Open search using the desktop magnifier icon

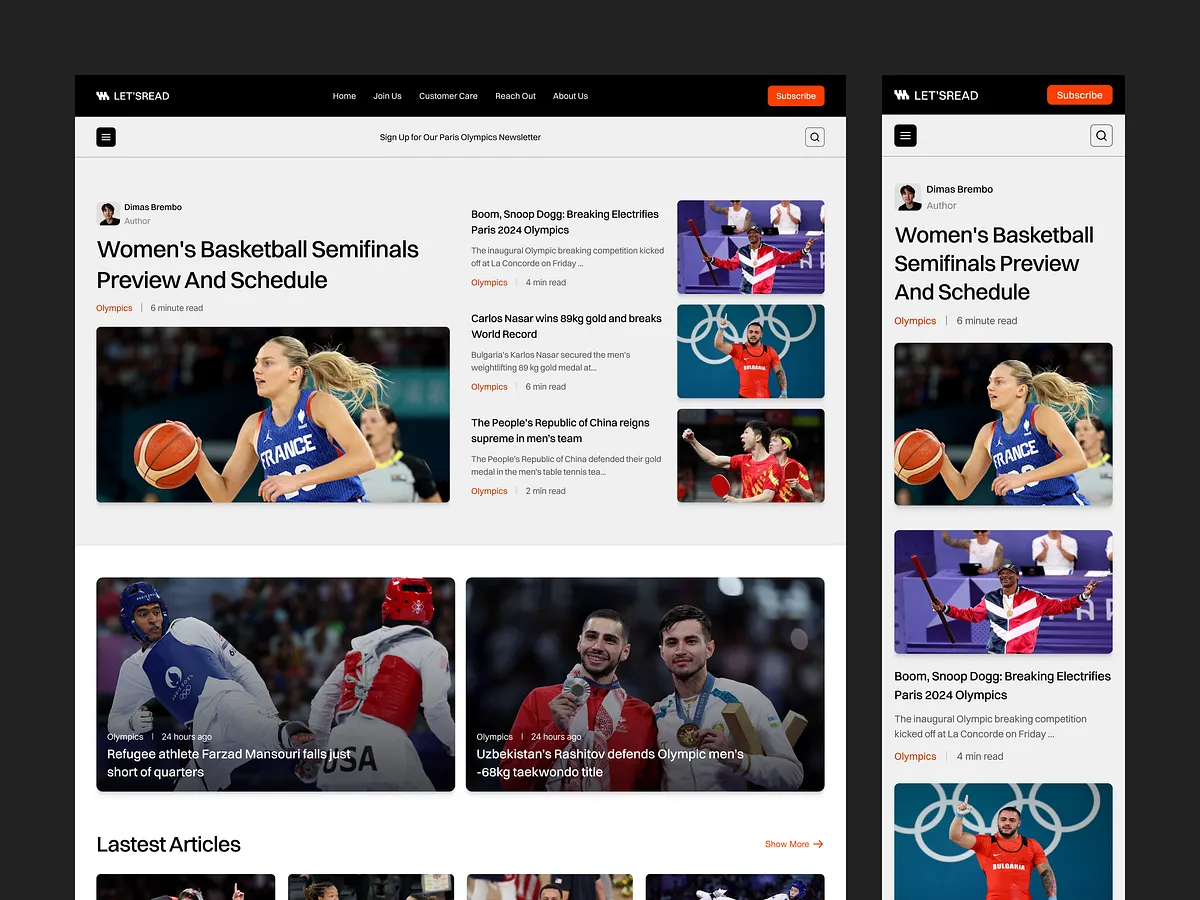pos(814,136)
